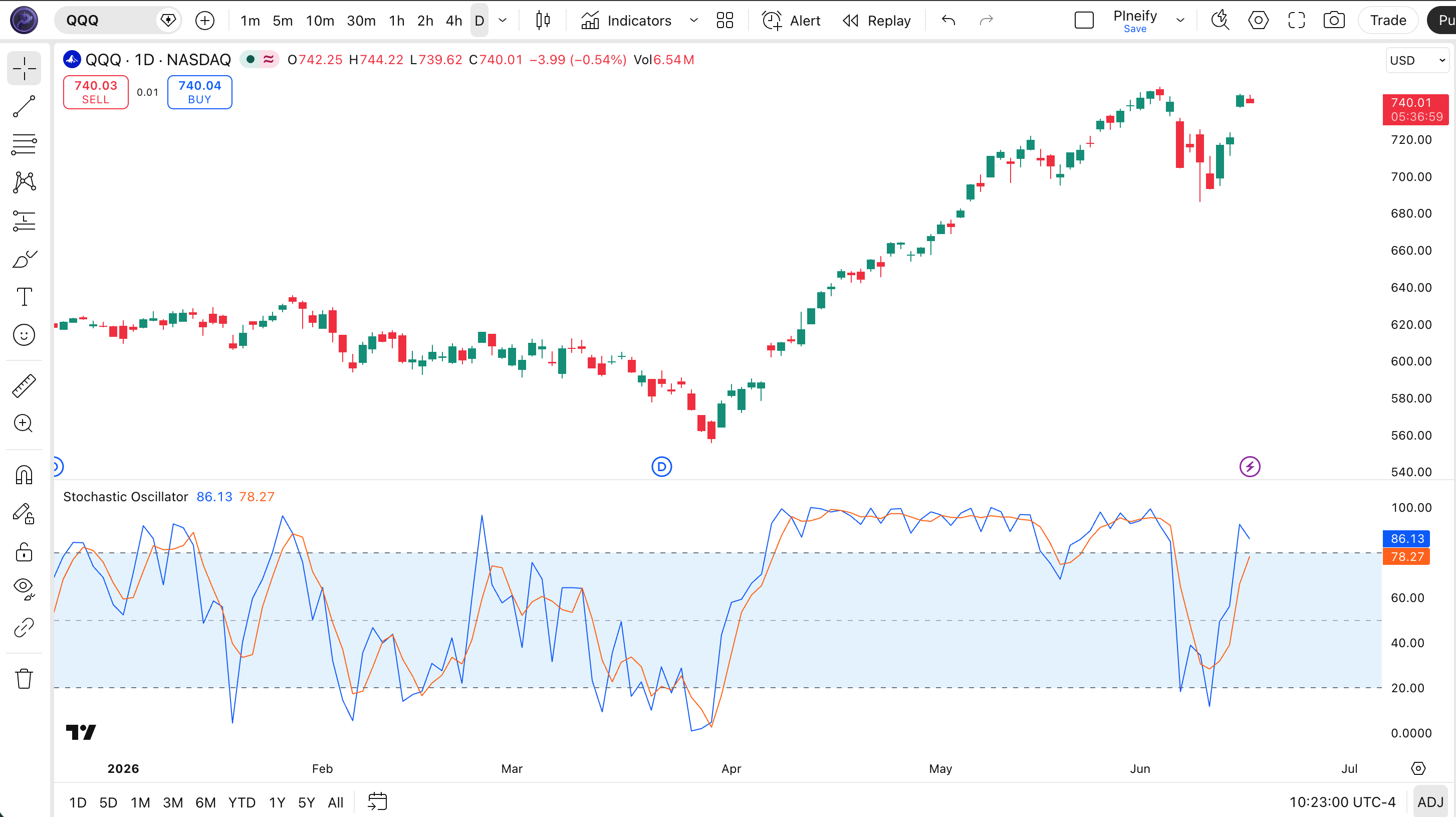Image resolution: width=1456 pixels, height=817 pixels.
Task: Click the dividend D marker on chart
Action: (661, 467)
